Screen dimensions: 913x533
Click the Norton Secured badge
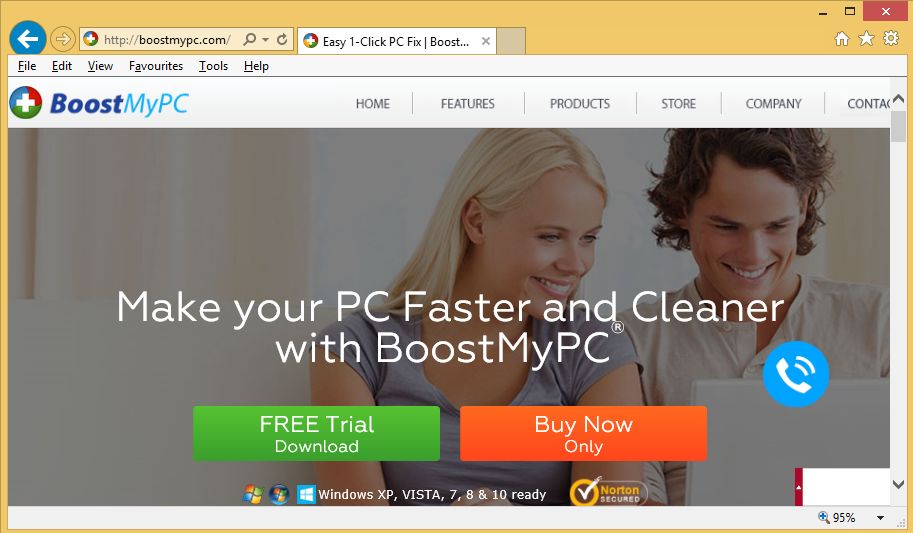pos(608,493)
